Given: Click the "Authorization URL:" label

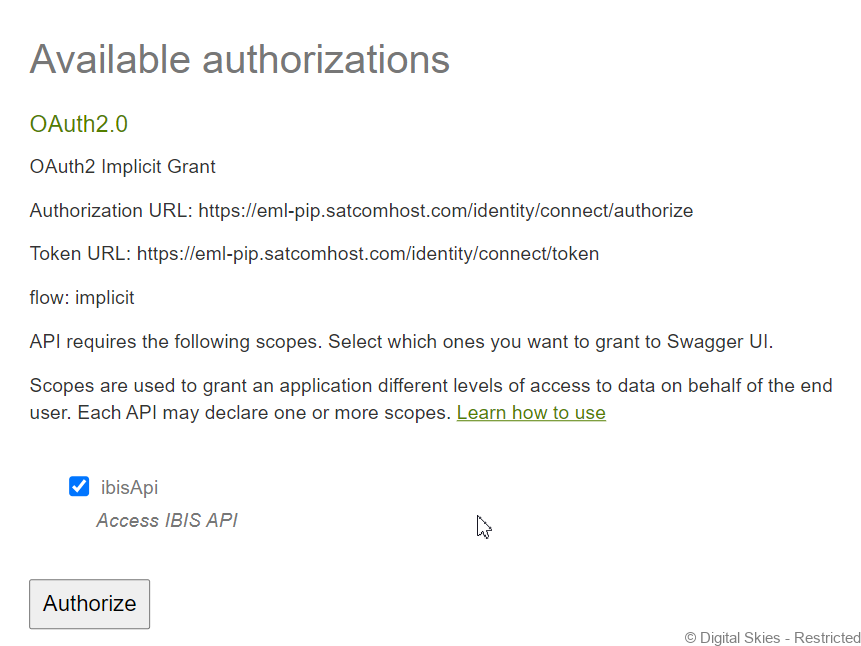Looking at the screenshot, I should coord(111,211).
